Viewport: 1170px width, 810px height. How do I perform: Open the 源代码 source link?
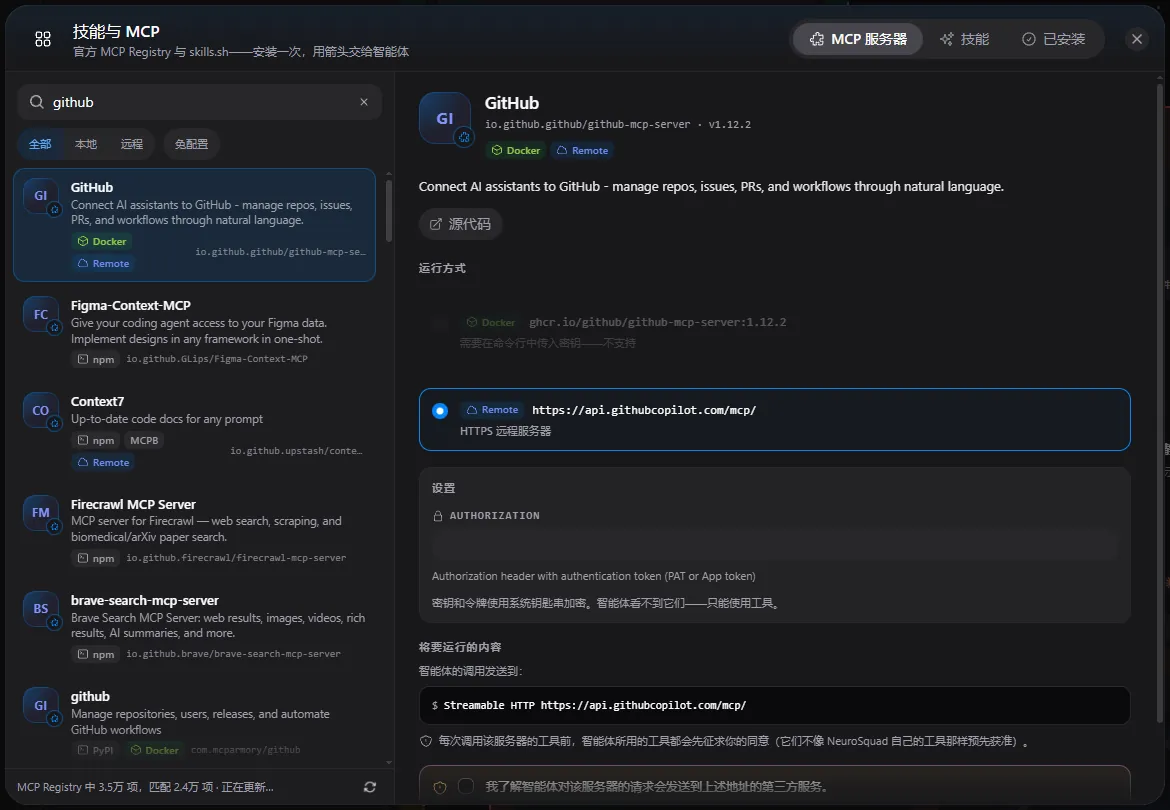pyautogui.click(x=460, y=224)
